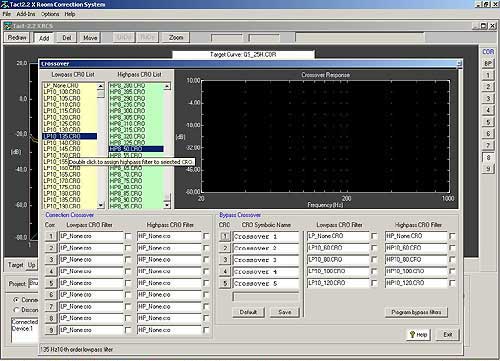Select COR slot 2 on right sidebar
500x361 pixels.
click(x=488, y=87)
